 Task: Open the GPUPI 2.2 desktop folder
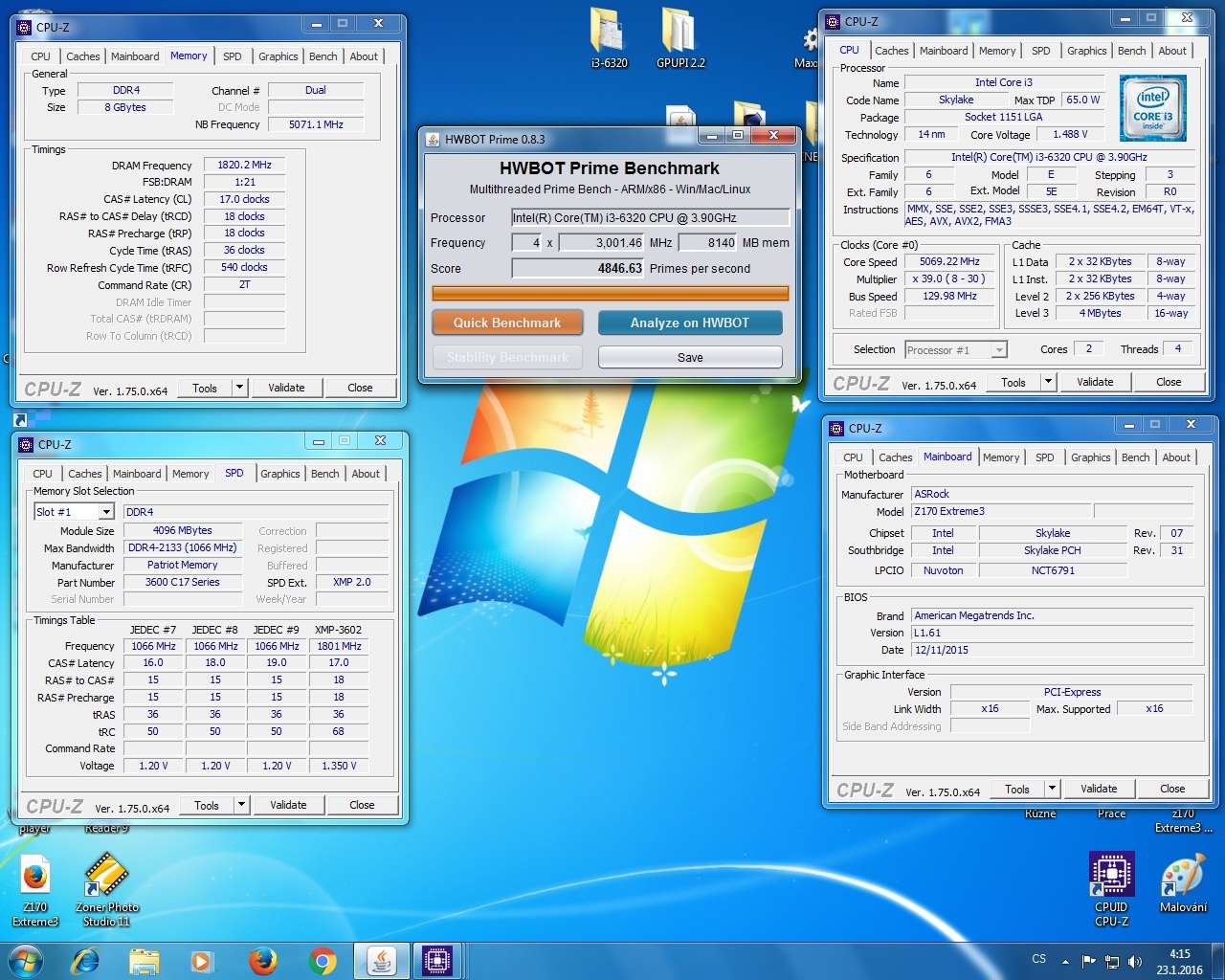click(x=679, y=38)
